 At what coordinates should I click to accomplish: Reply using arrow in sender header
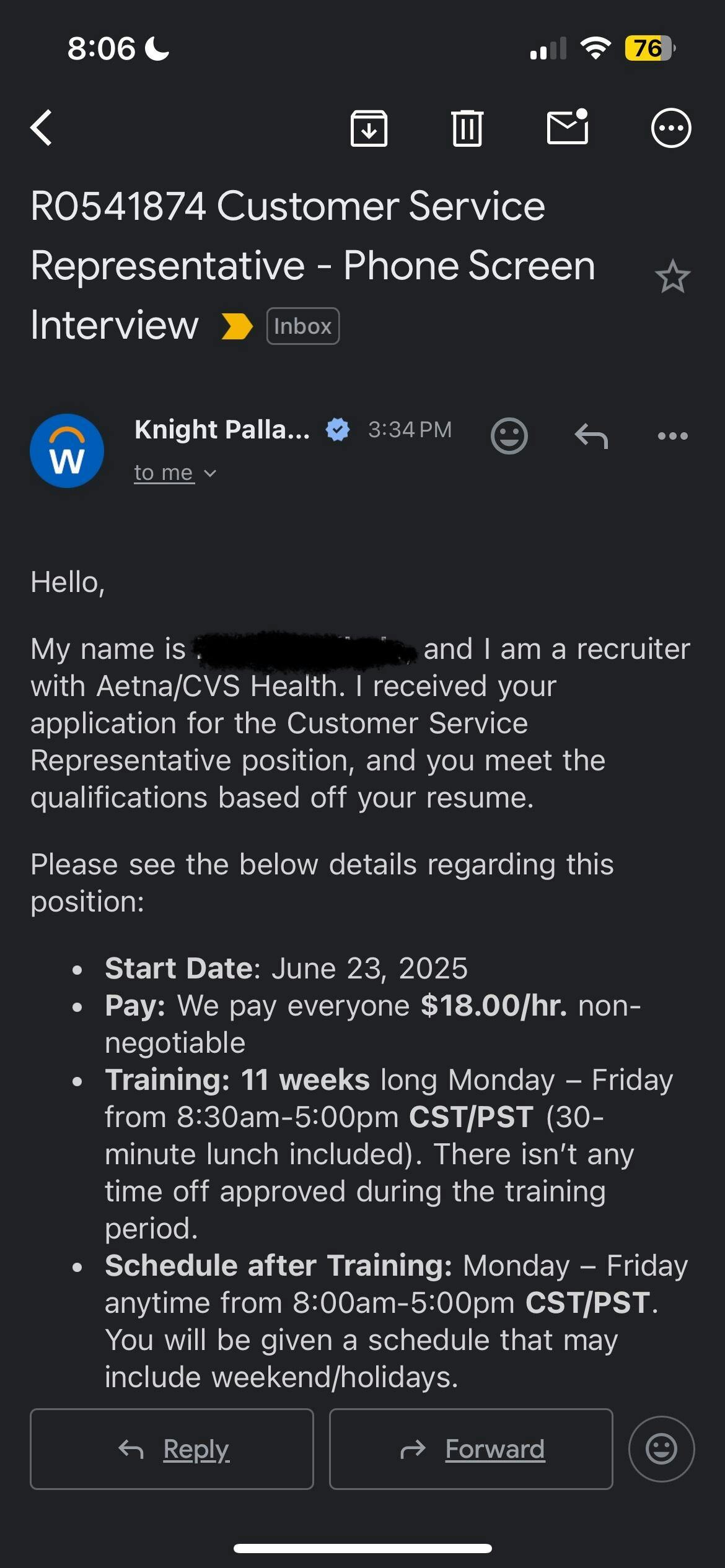pyautogui.click(x=591, y=436)
